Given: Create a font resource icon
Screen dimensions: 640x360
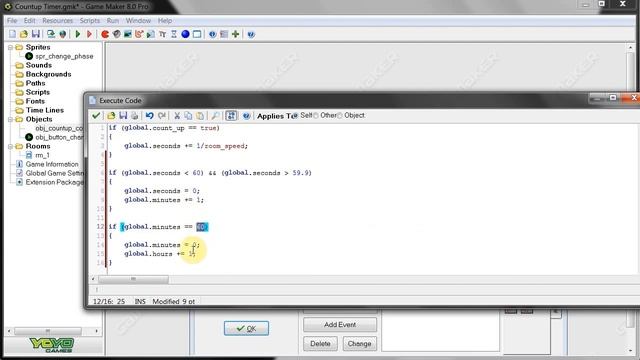Looking at the screenshot, I should click(162, 34).
